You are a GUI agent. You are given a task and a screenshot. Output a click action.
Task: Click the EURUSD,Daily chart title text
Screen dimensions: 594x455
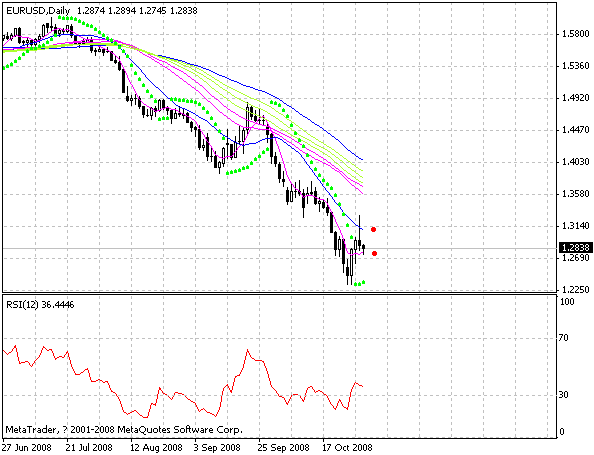tap(38, 11)
